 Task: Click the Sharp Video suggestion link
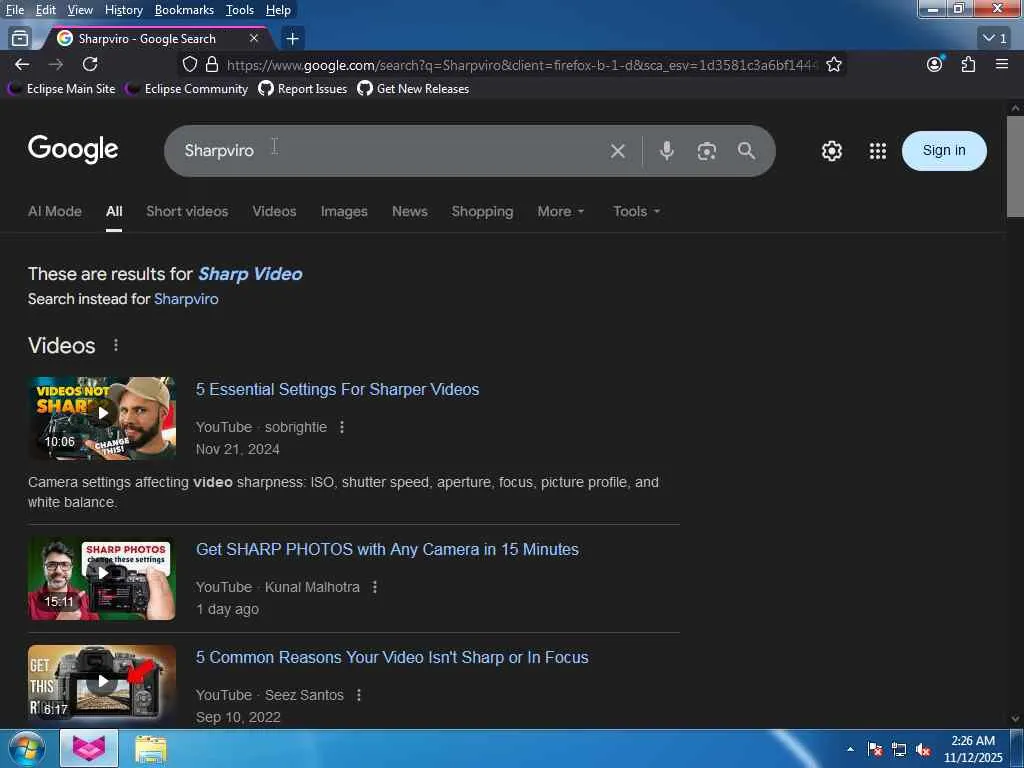250,274
